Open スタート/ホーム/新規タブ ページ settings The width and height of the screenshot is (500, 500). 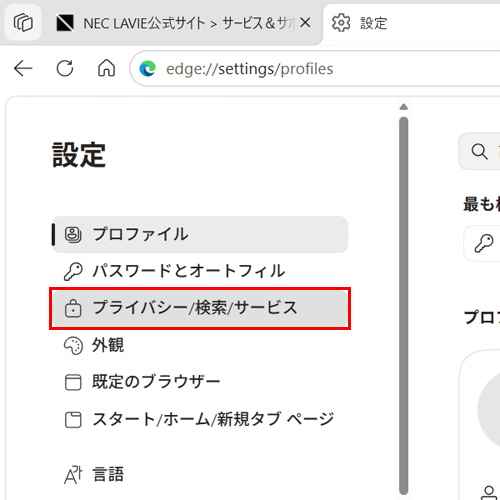200,419
